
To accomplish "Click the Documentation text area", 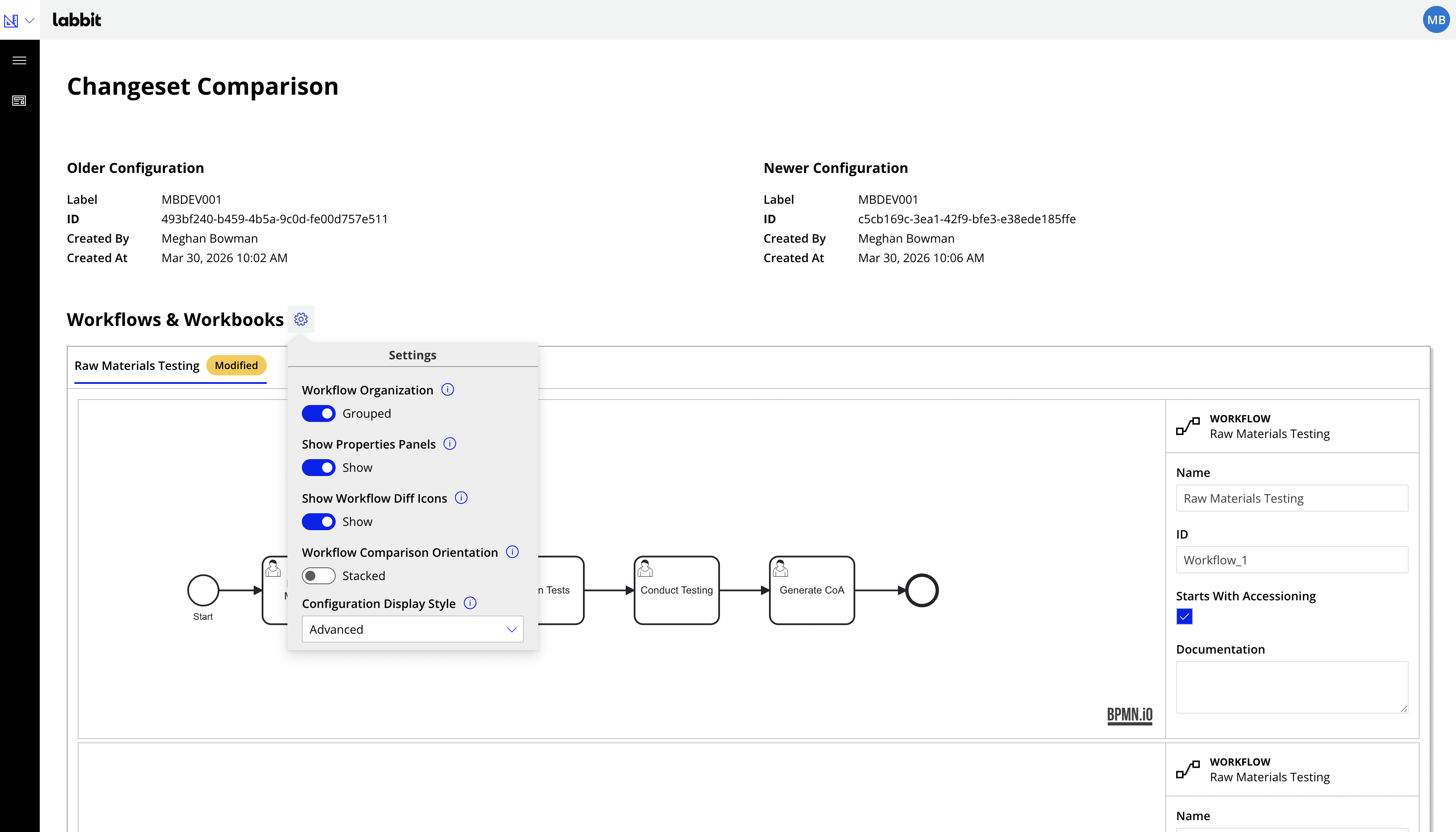I will [x=1292, y=687].
